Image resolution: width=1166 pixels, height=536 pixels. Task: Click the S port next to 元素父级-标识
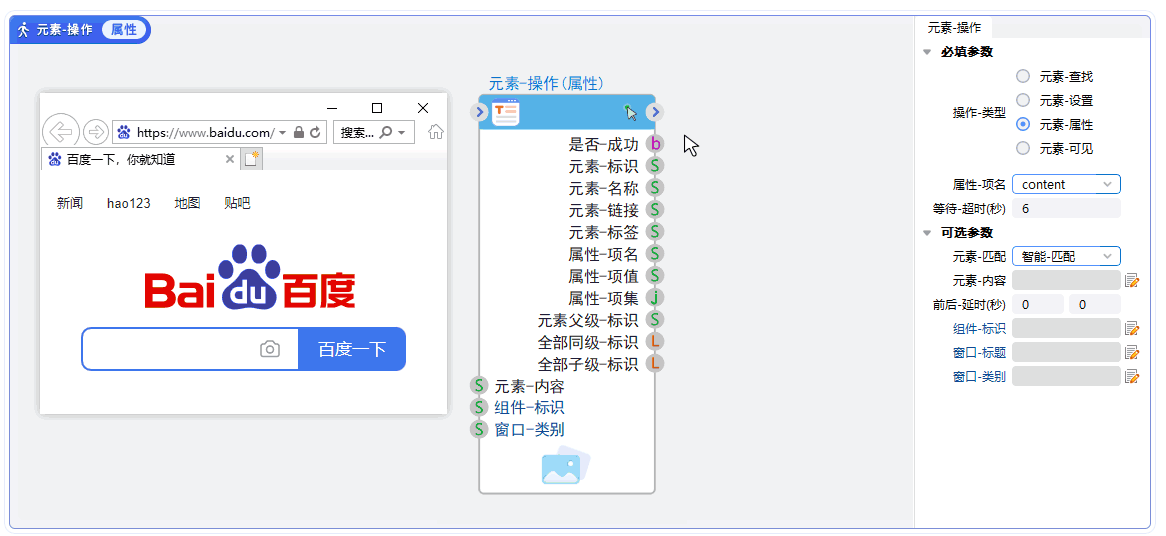coord(654,320)
